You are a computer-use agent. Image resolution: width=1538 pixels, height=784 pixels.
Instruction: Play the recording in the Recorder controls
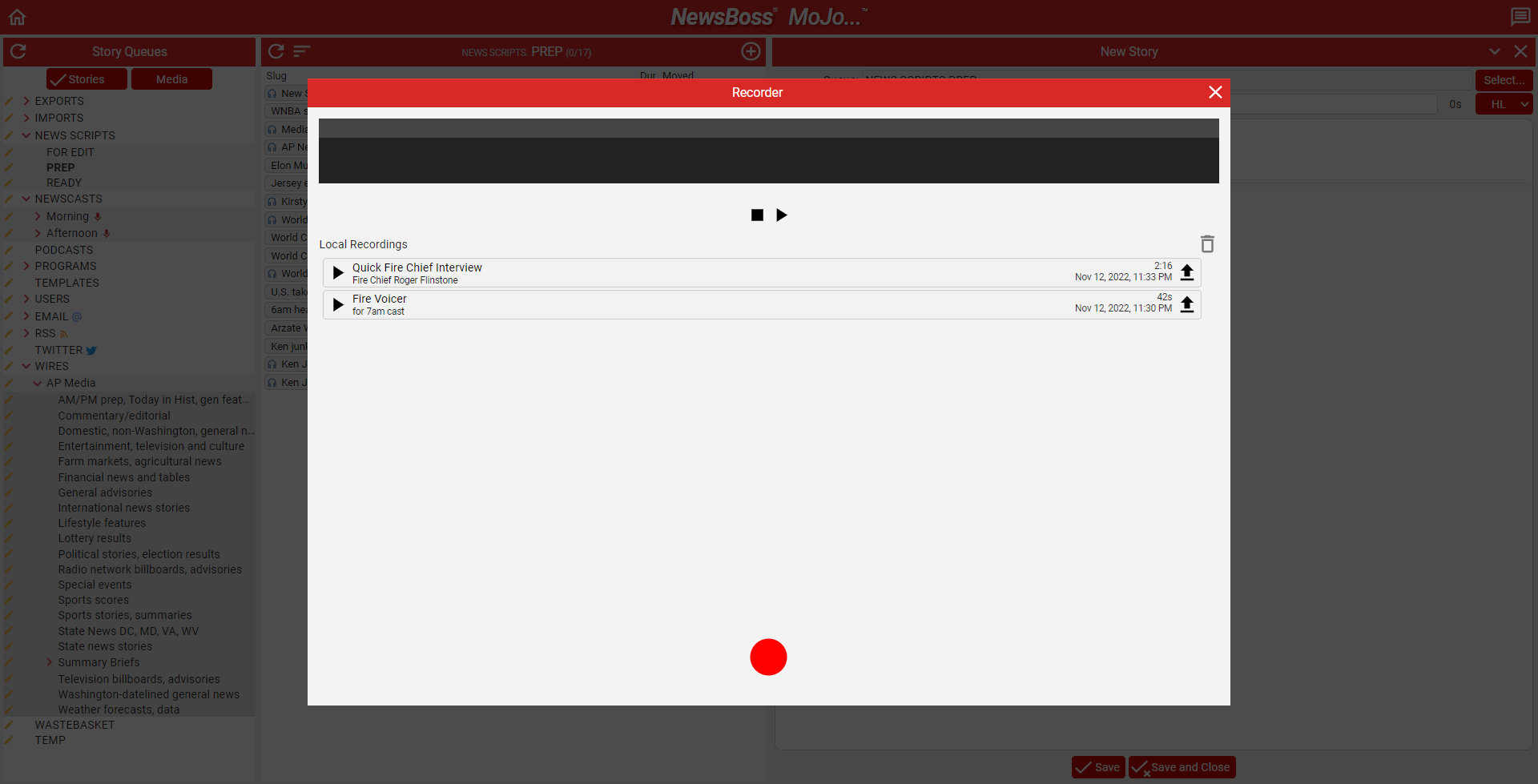pos(782,215)
